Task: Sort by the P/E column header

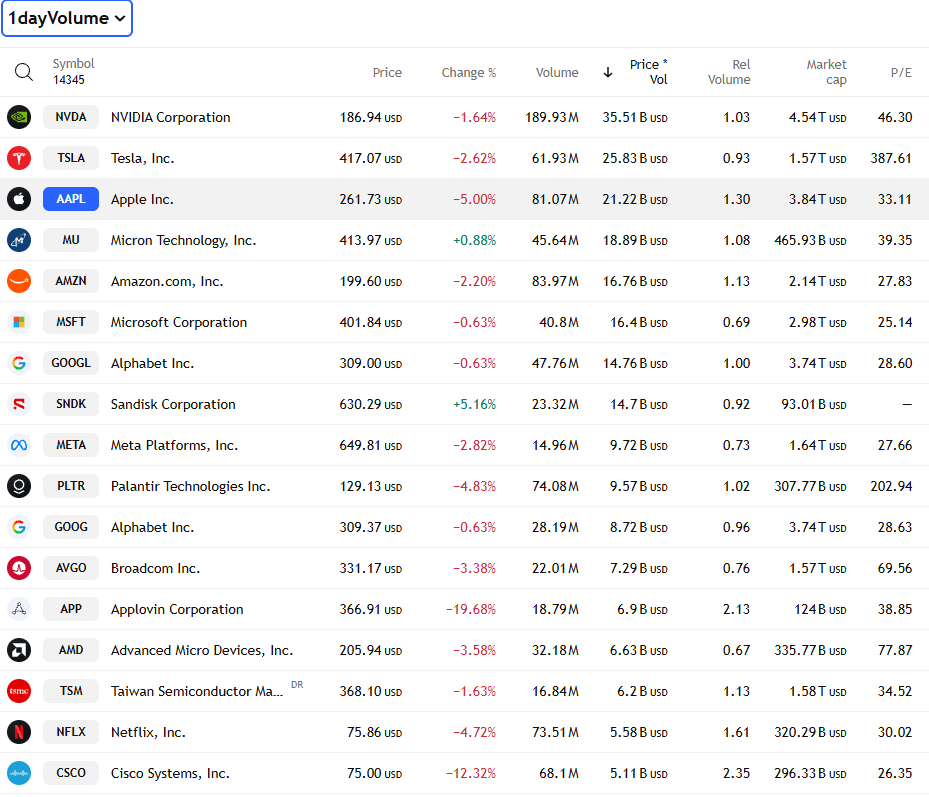Action: pyautogui.click(x=901, y=72)
